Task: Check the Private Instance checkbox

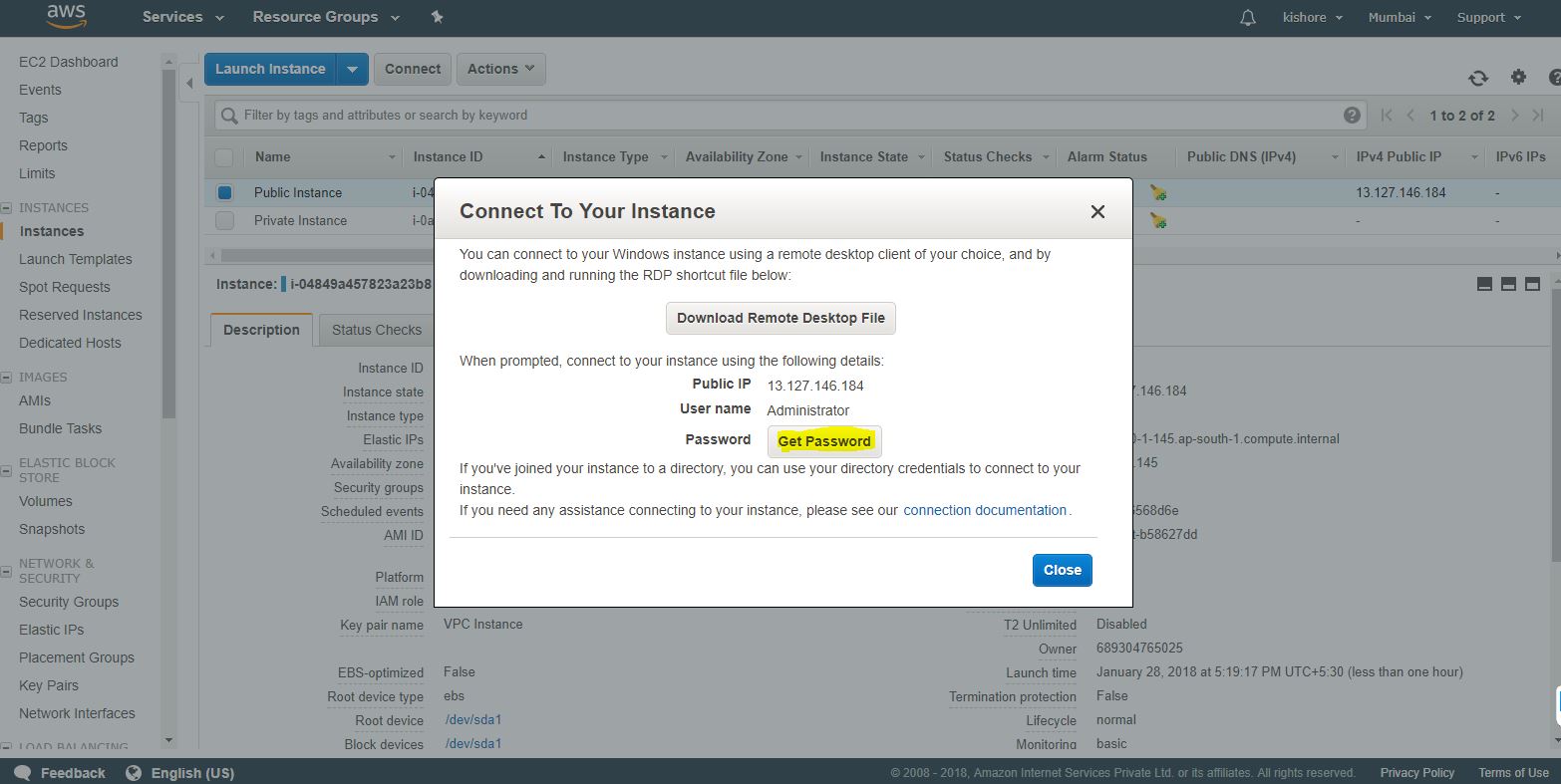Action: pyautogui.click(x=224, y=221)
